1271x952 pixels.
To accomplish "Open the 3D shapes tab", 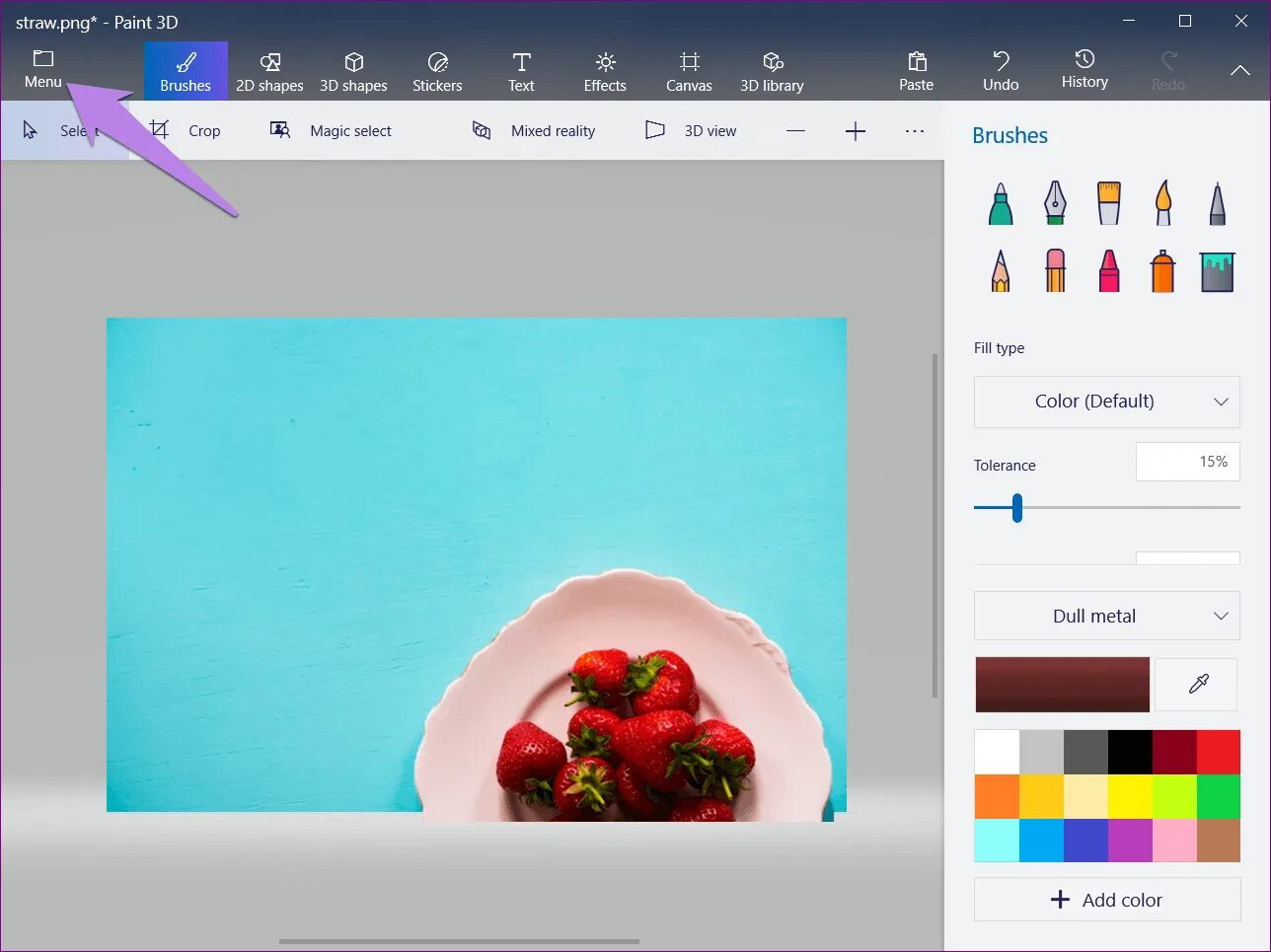I will (x=353, y=71).
